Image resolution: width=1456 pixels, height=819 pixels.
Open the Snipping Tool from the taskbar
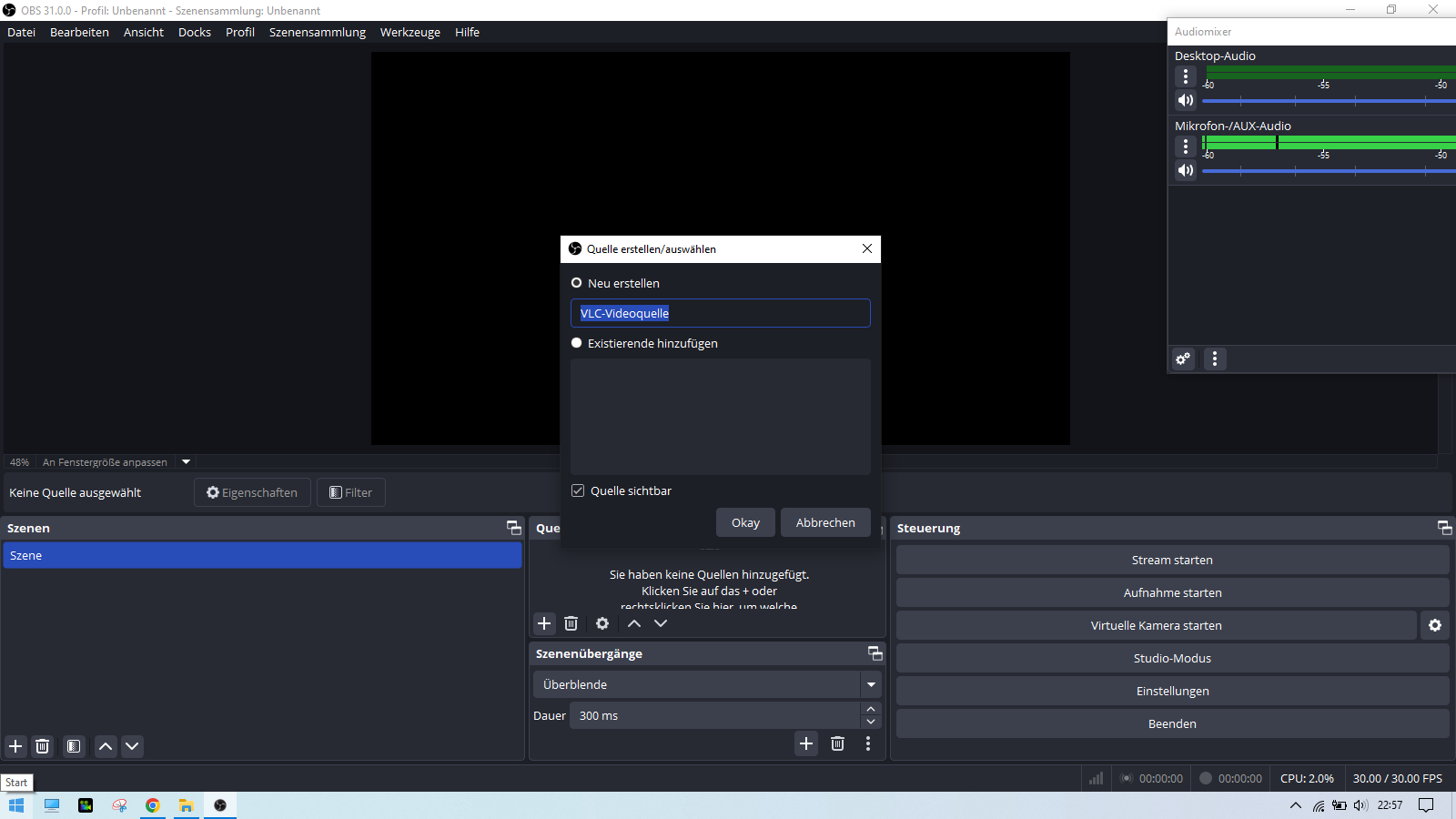pos(119,805)
